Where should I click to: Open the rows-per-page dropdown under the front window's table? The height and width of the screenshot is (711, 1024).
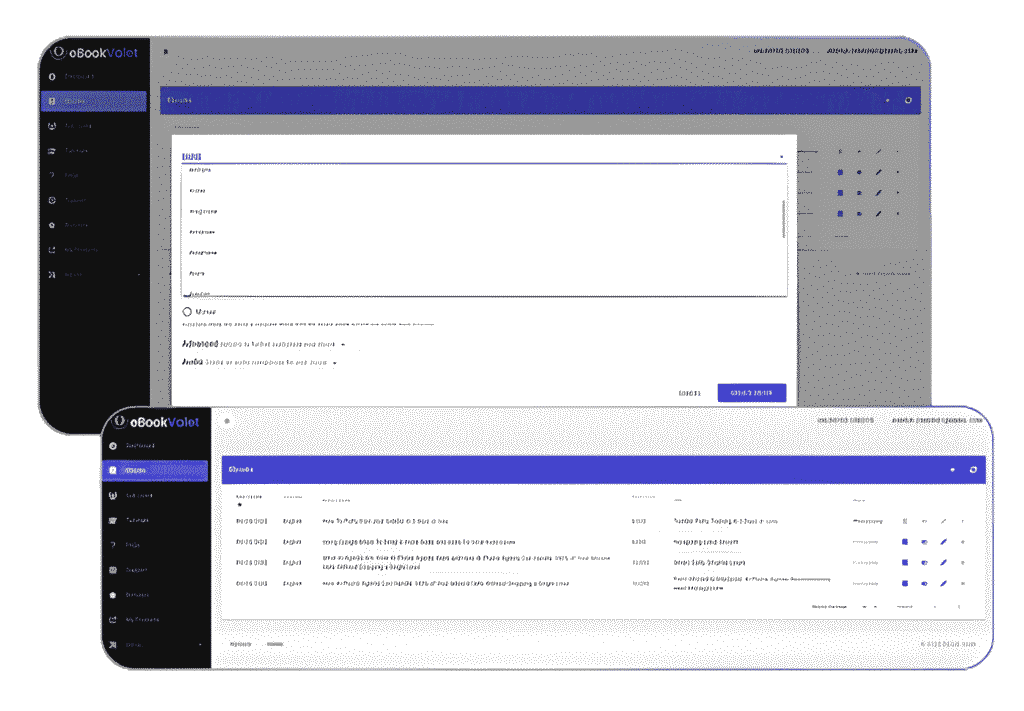868,606
